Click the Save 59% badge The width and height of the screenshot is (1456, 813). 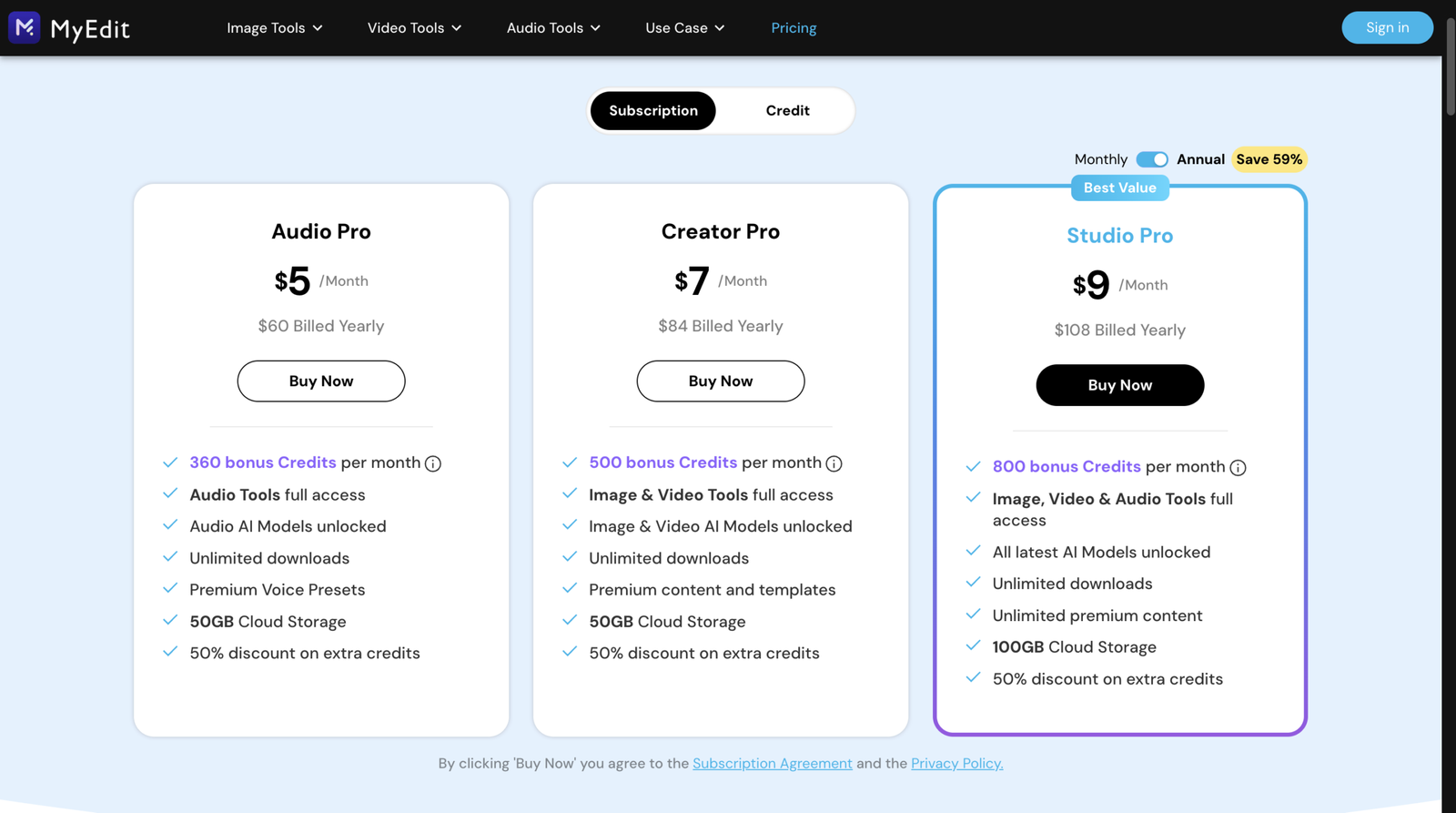click(1269, 159)
